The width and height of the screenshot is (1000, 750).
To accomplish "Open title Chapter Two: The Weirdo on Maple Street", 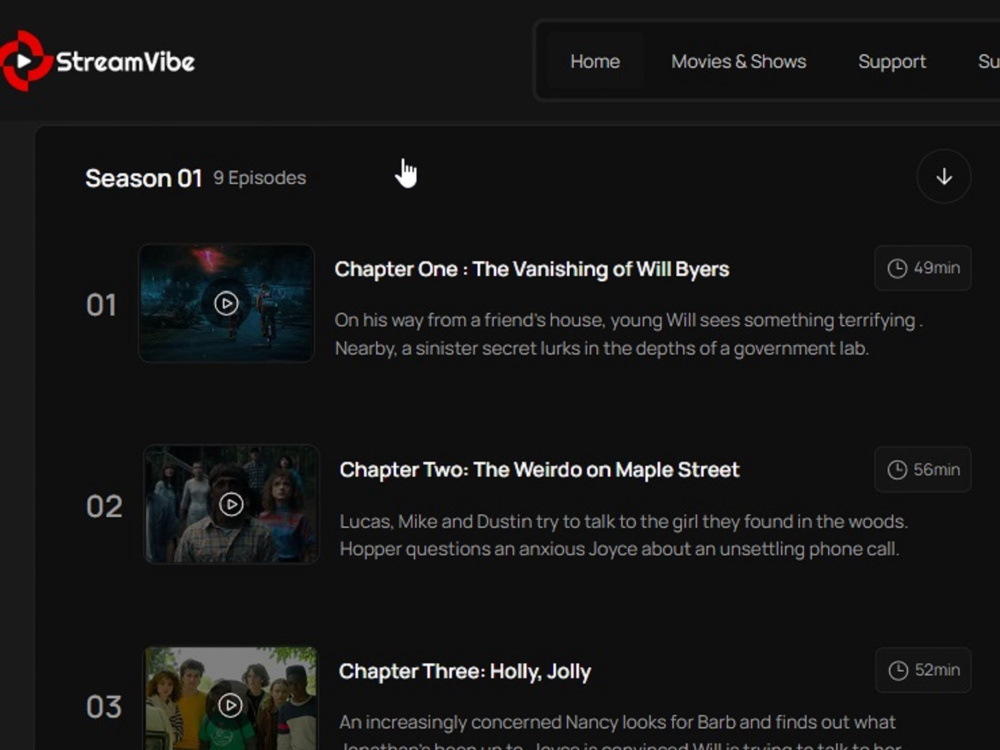I will 540,470.
